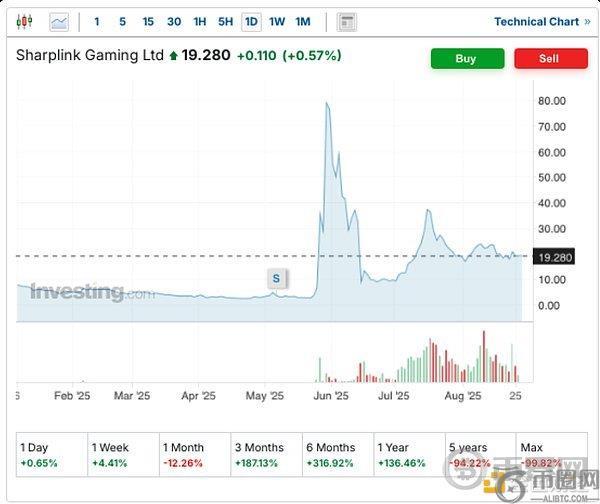Set interval to 5 minutes

click(x=122, y=21)
